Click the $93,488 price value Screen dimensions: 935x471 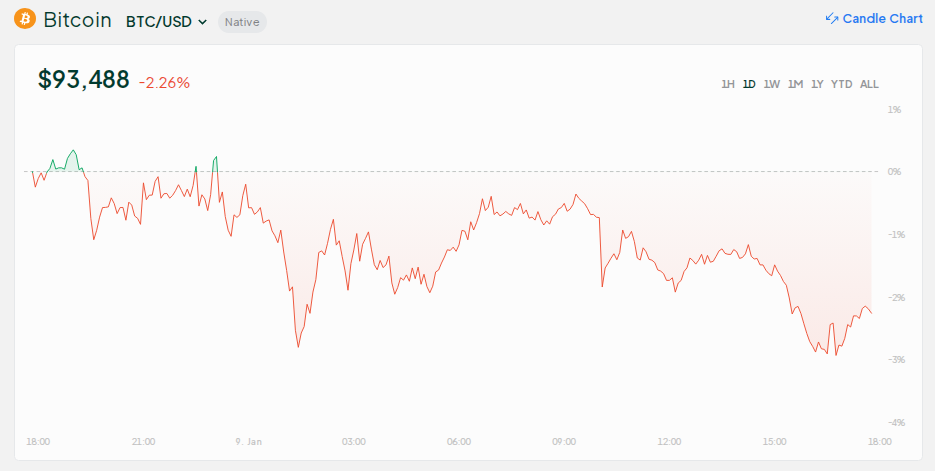(83, 80)
